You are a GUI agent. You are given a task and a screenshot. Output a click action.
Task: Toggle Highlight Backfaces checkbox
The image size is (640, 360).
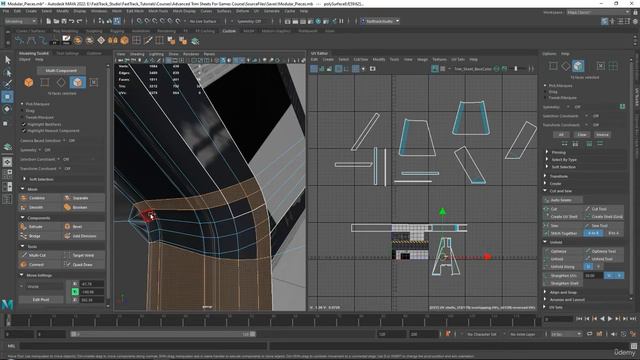pos(24,124)
